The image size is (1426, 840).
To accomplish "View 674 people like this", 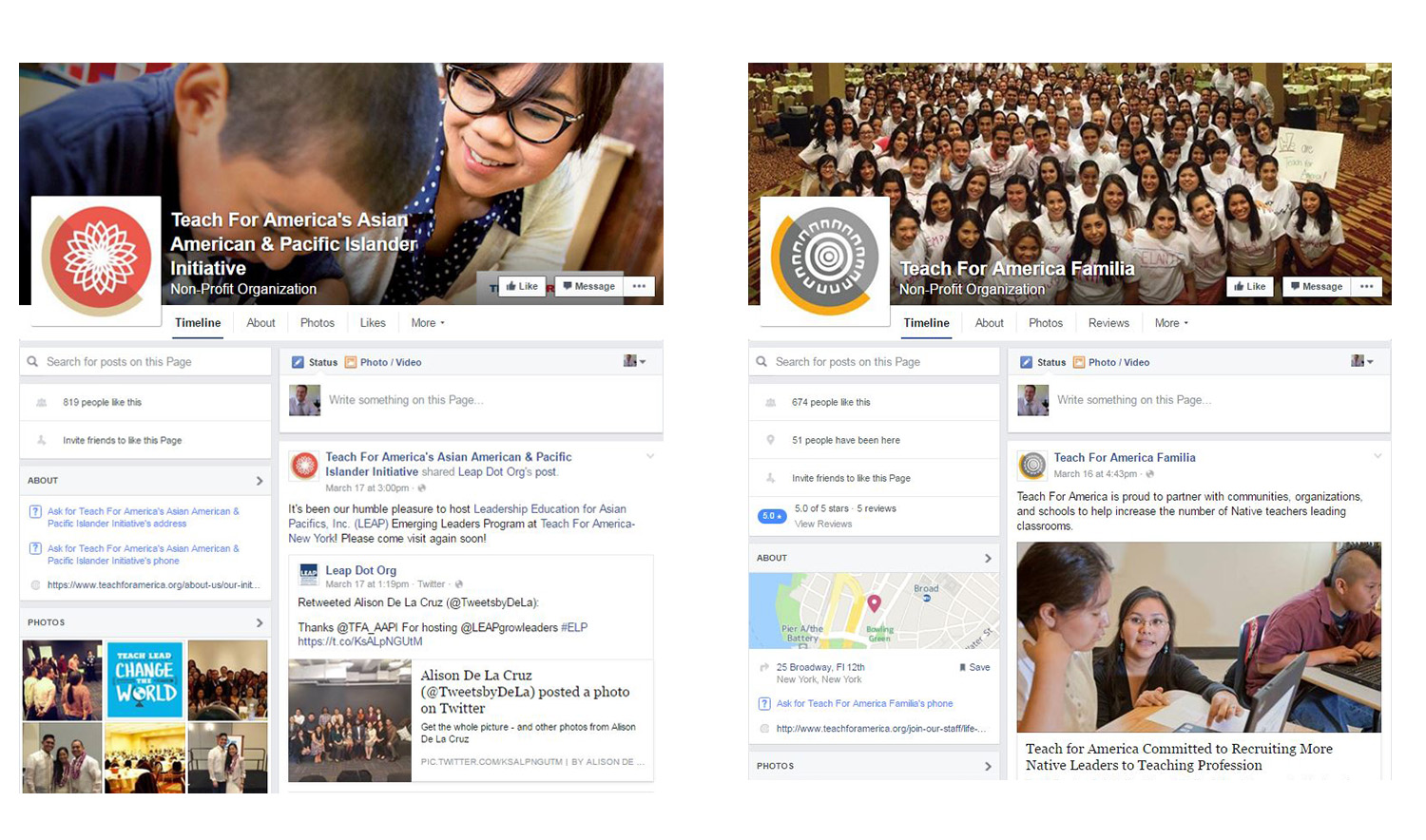I will [831, 403].
